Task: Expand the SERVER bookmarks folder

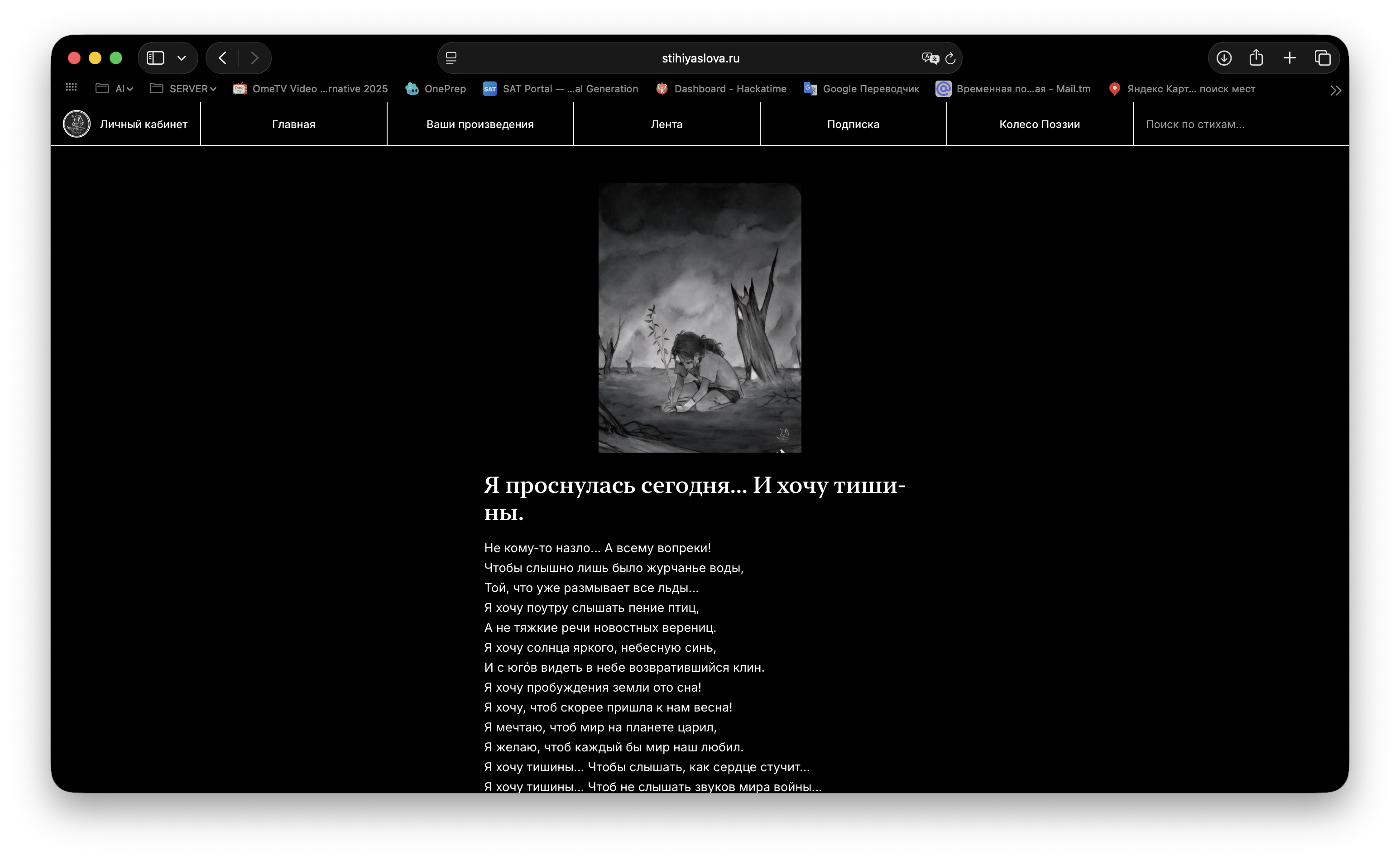Action: coord(182,89)
